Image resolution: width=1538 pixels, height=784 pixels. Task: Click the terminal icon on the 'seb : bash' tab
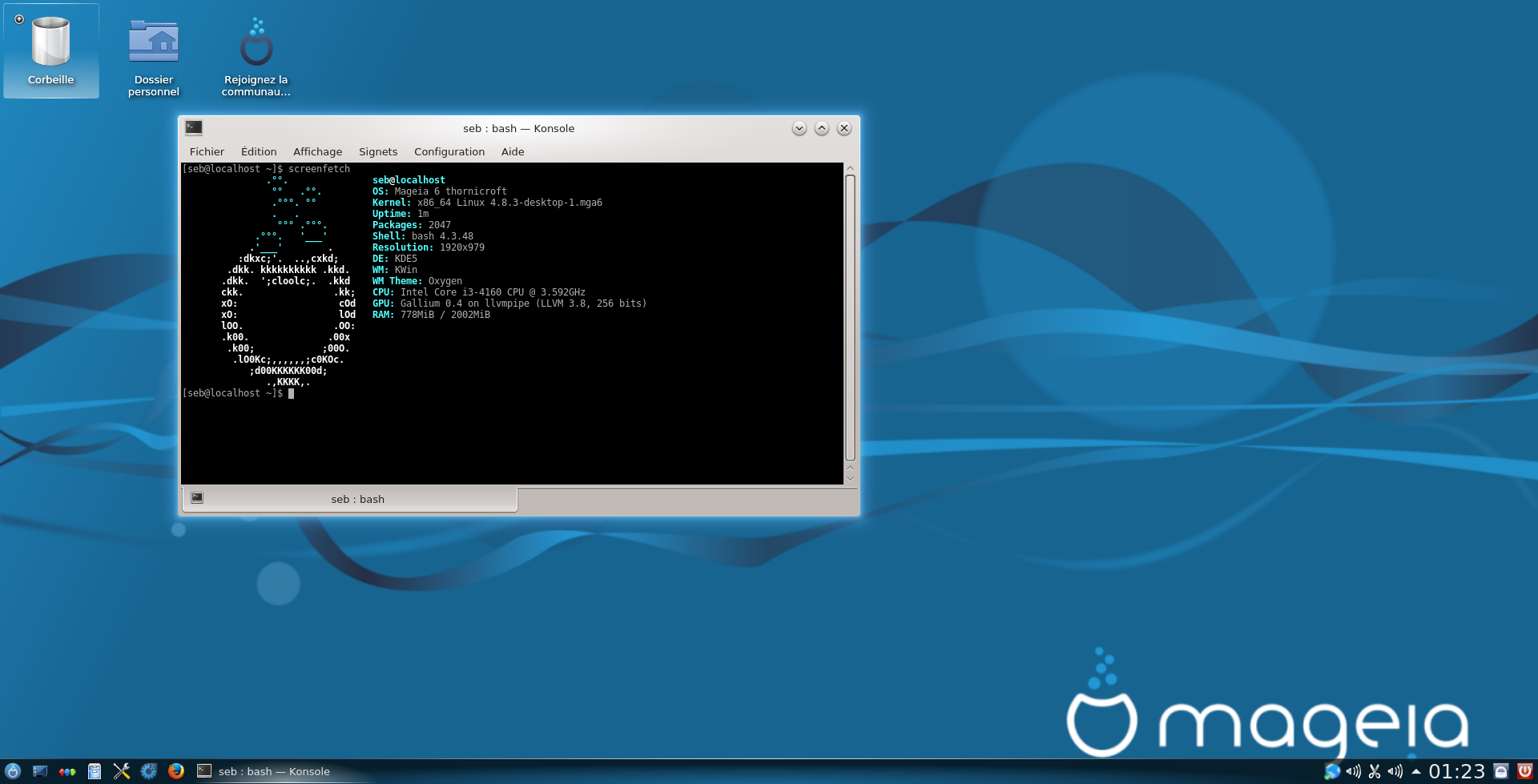pos(197,498)
